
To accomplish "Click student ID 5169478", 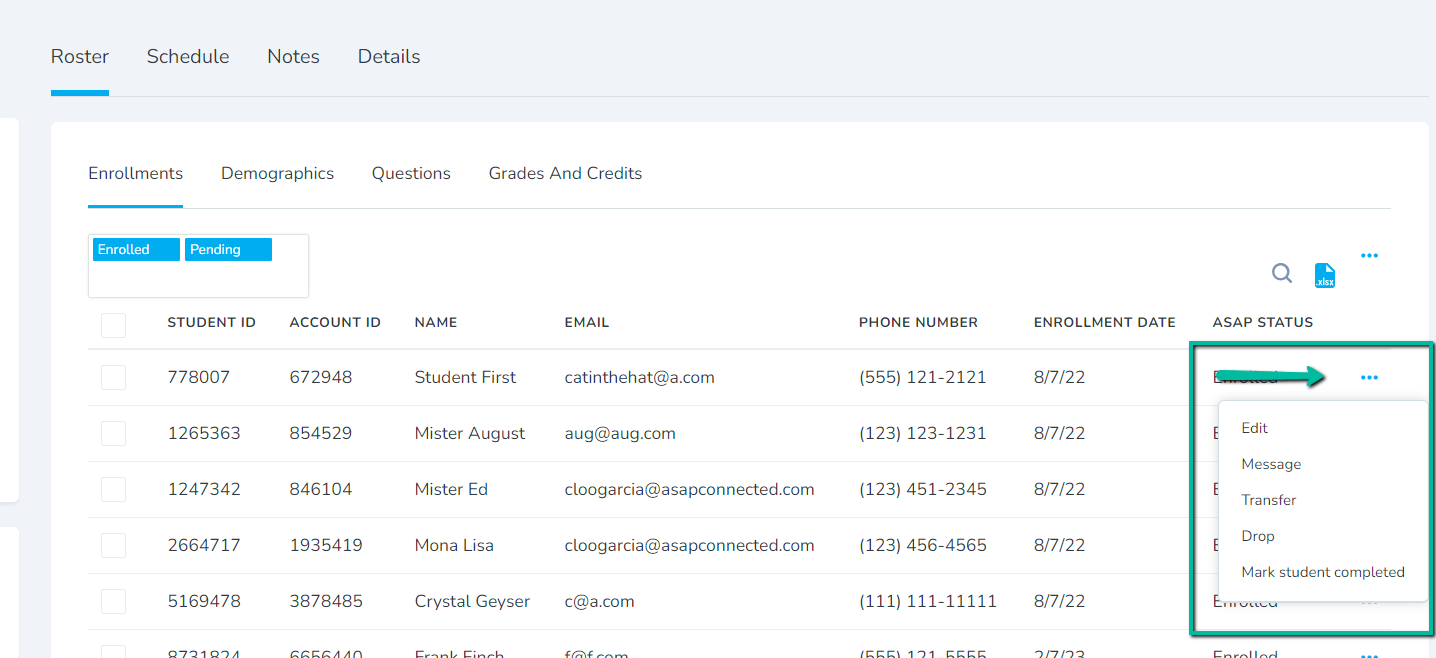I will click(204, 601).
